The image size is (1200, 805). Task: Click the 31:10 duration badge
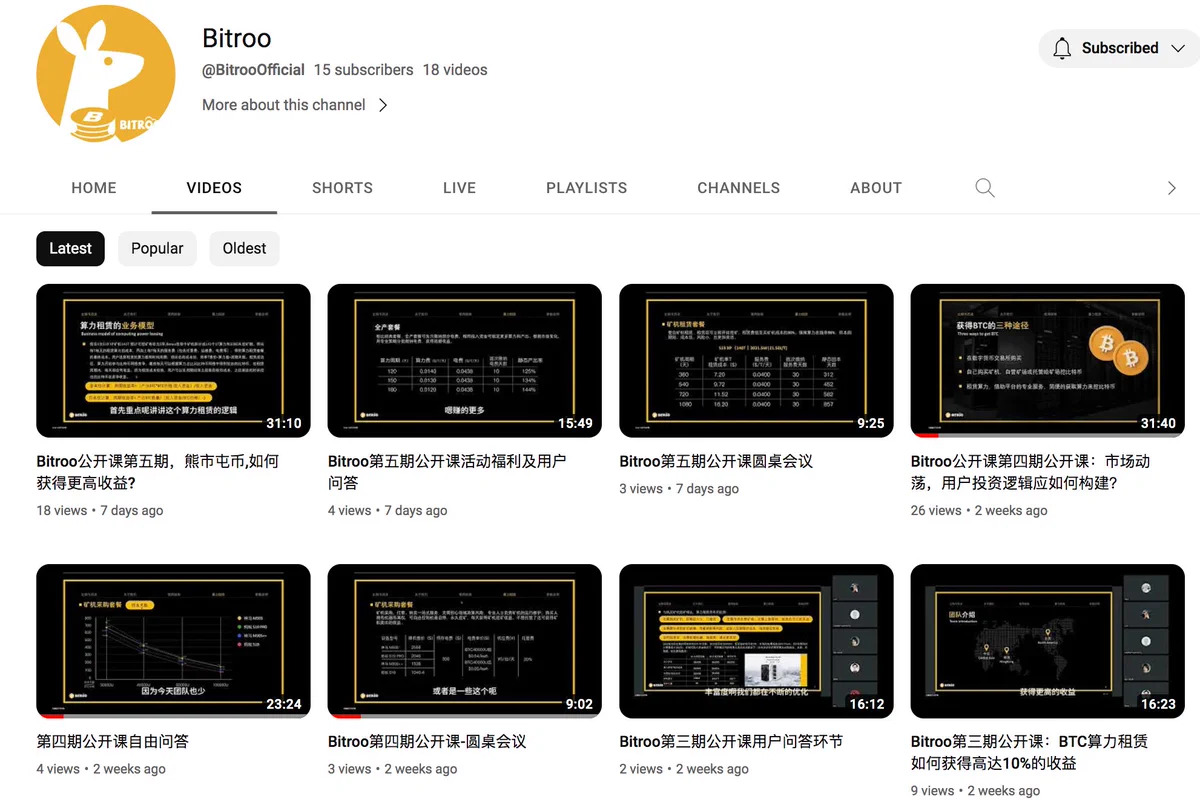point(284,424)
